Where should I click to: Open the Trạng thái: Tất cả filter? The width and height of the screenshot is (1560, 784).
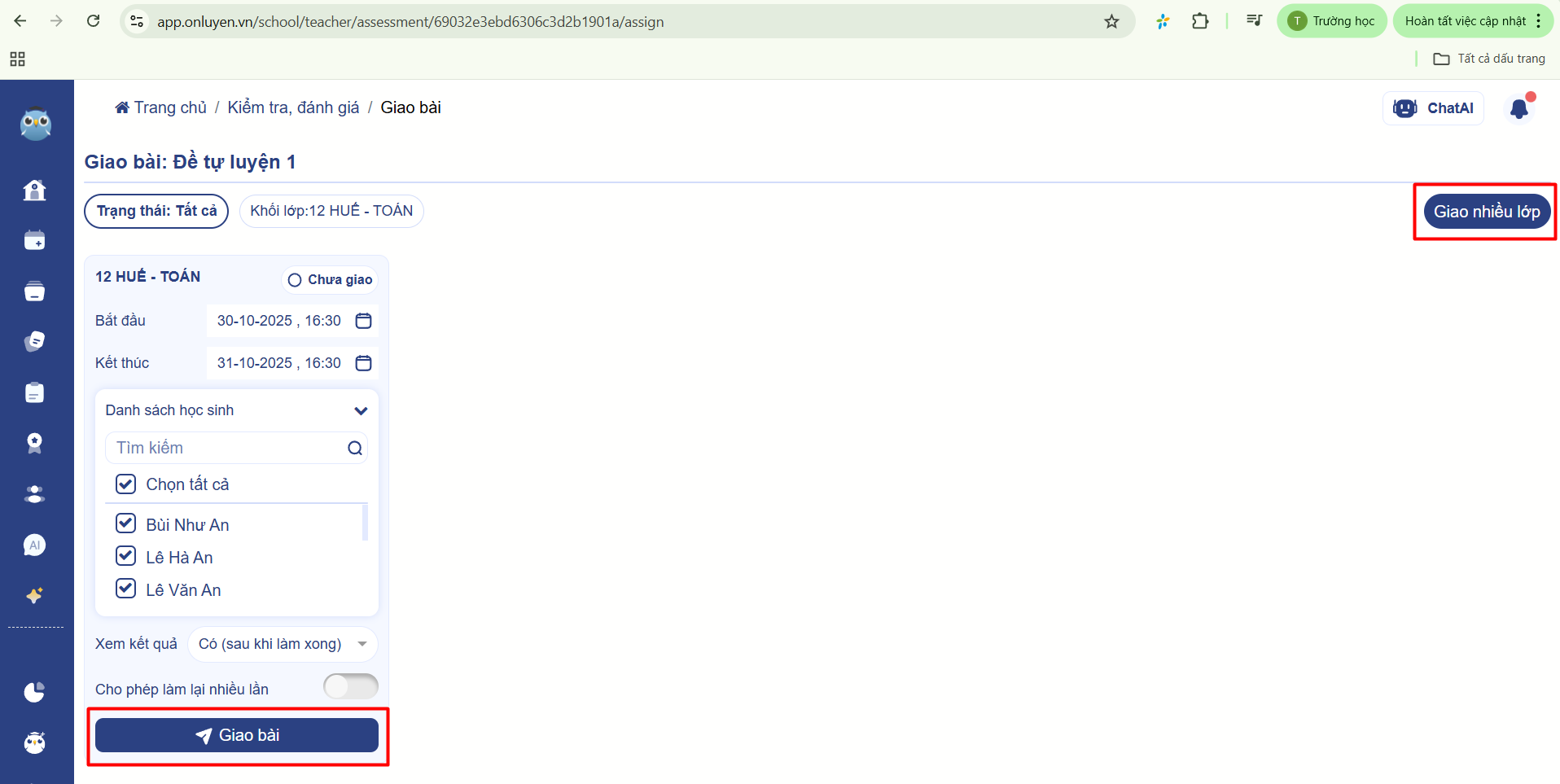click(156, 211)
